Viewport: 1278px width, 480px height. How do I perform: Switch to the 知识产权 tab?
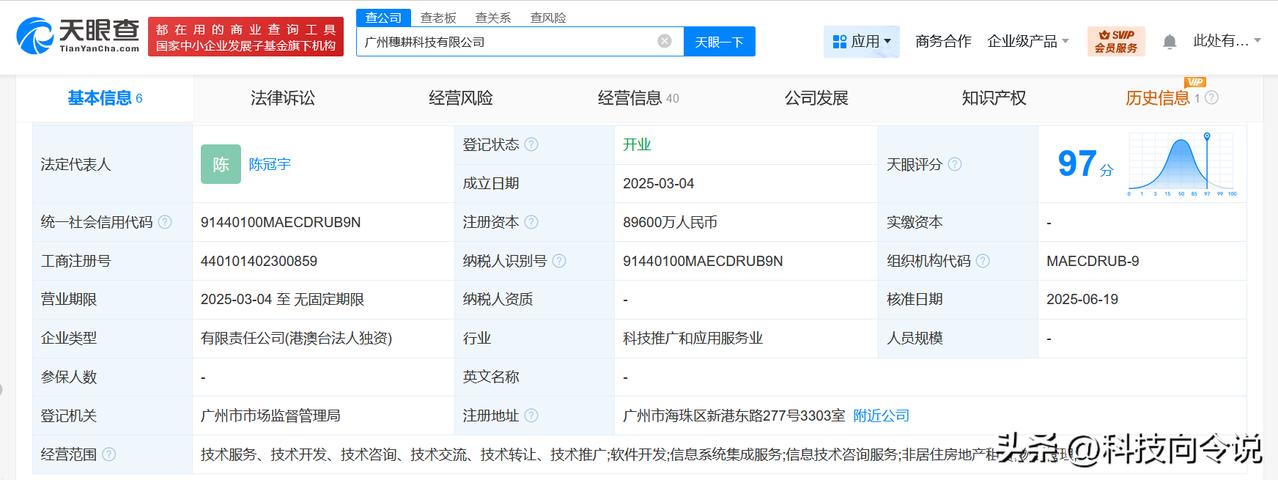pyautogui.click(x=994, y=98)
